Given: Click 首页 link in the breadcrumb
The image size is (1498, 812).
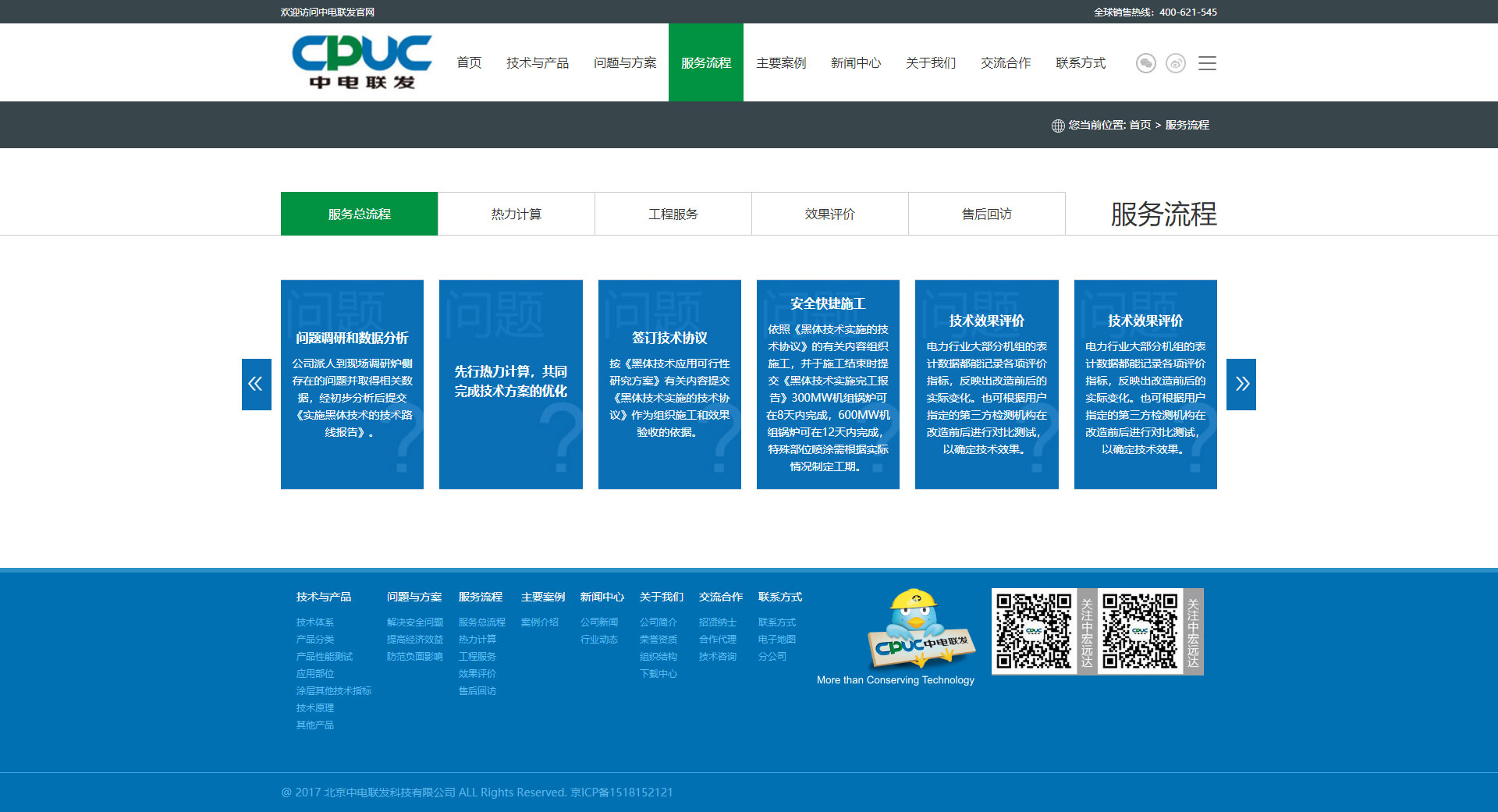Looking at the screenshot, I should (x=1139, y=125).
